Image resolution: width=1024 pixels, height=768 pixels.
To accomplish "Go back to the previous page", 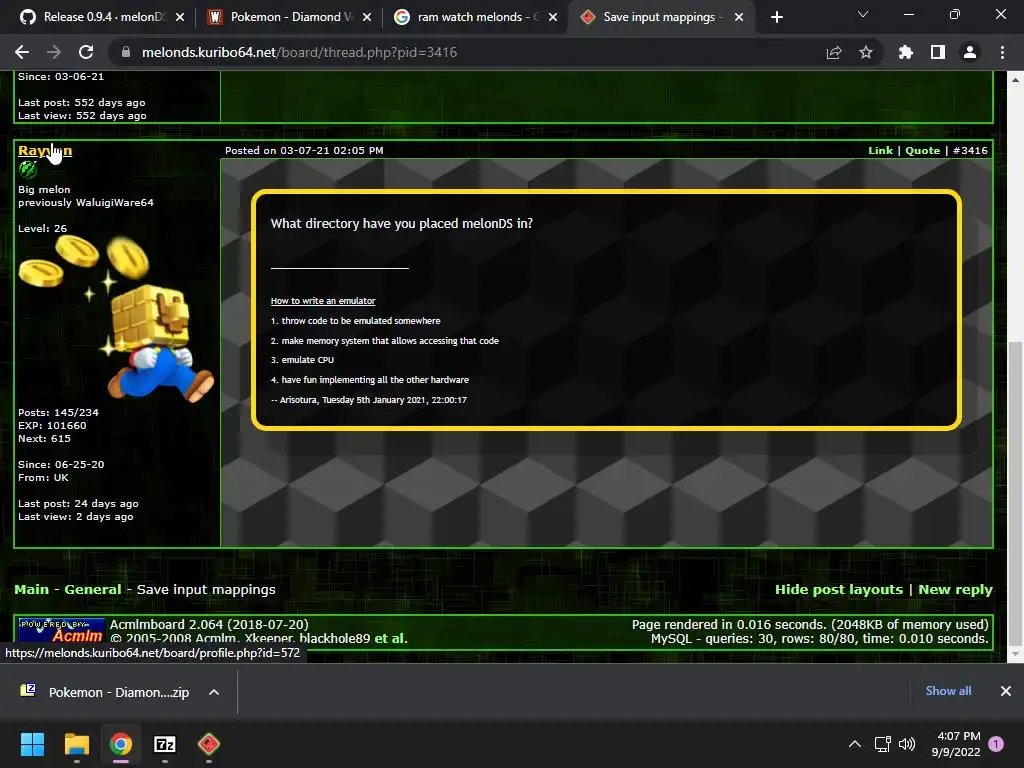I will (22, 52).
